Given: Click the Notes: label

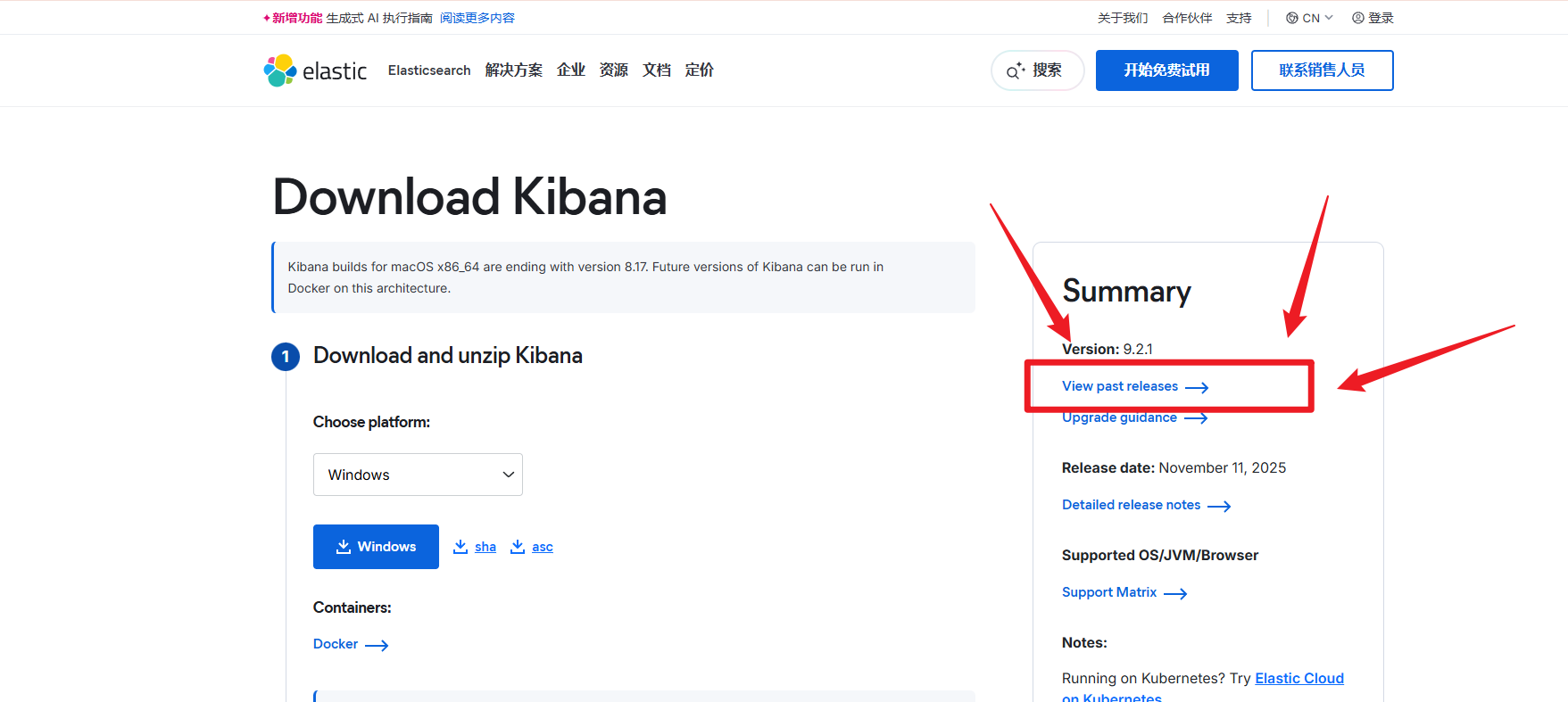Looking at the screenshot, I should click(1084, 643).
